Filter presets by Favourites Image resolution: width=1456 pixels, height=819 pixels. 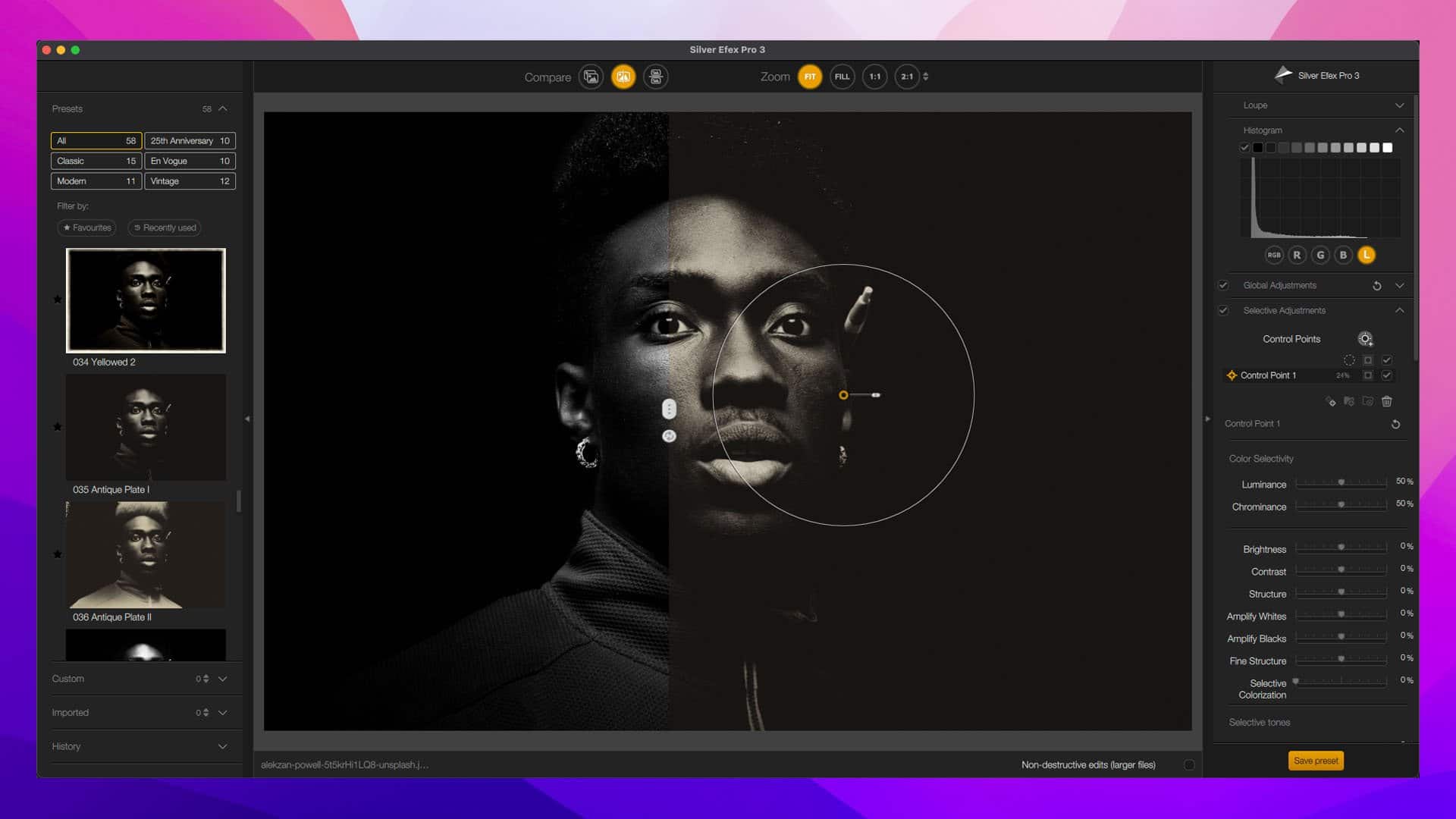click(x=87, y=227)
